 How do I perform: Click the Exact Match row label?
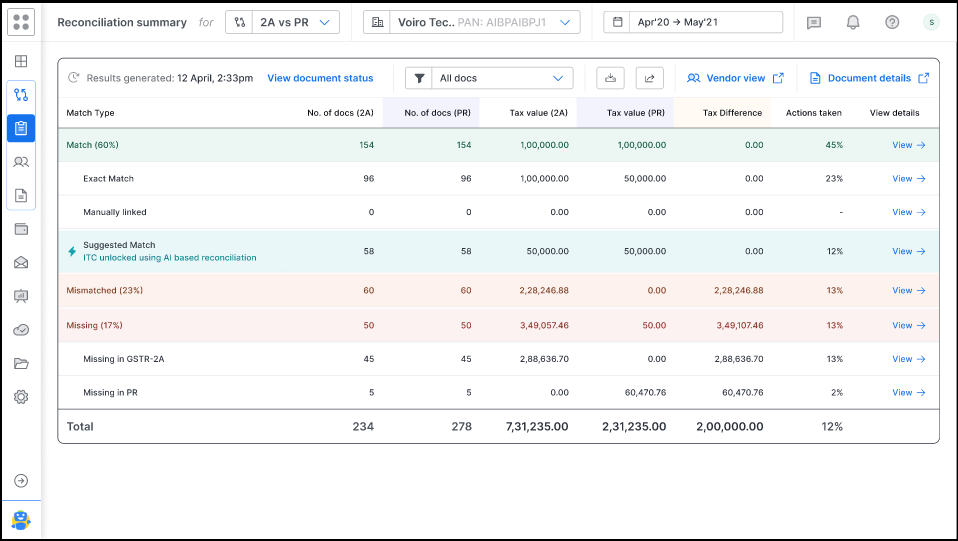click(x=108, y=178)
